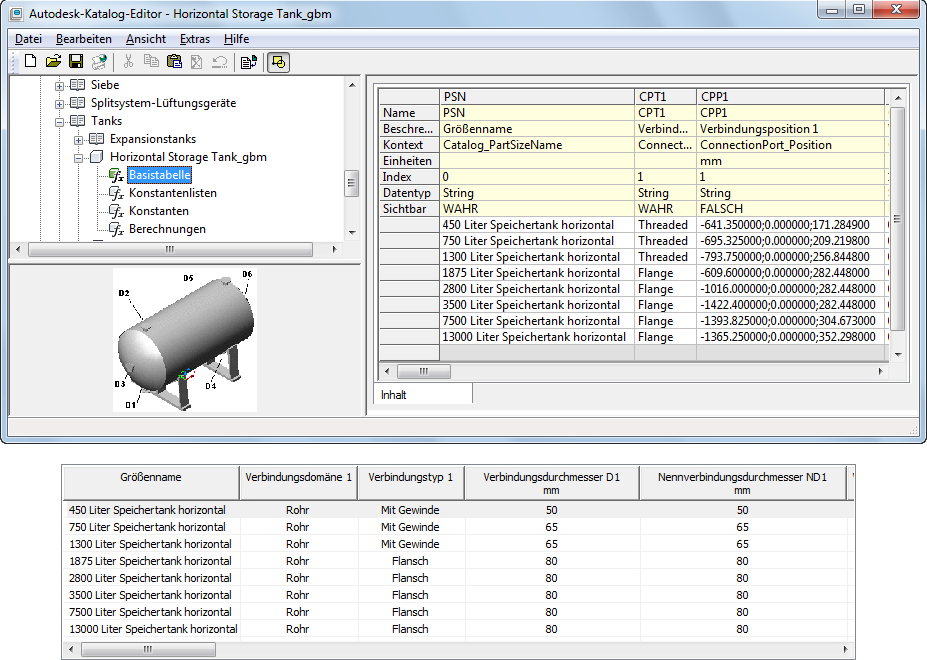Viewport: 927px width, 660px height.
Task: Click the Siebe chapter book icon
Action: (x=77, y=85)
